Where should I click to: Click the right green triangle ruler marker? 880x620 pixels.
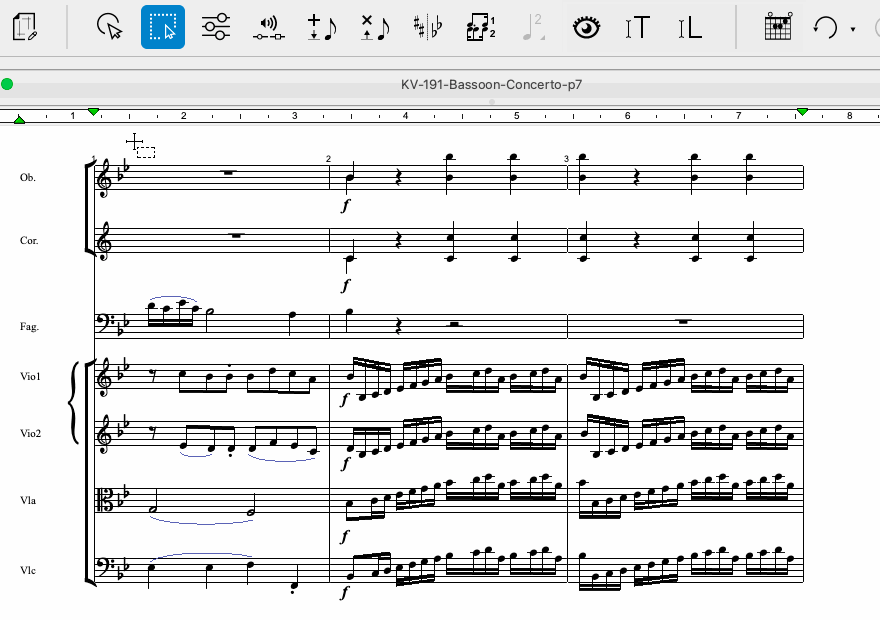(802, 112)
